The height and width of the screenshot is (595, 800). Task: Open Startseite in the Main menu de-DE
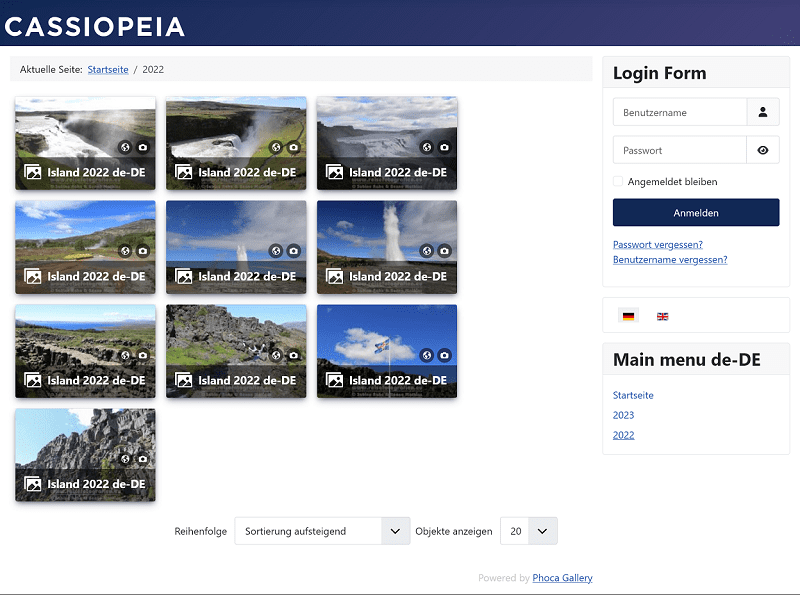pyautogui.click(x=633, y=395)
